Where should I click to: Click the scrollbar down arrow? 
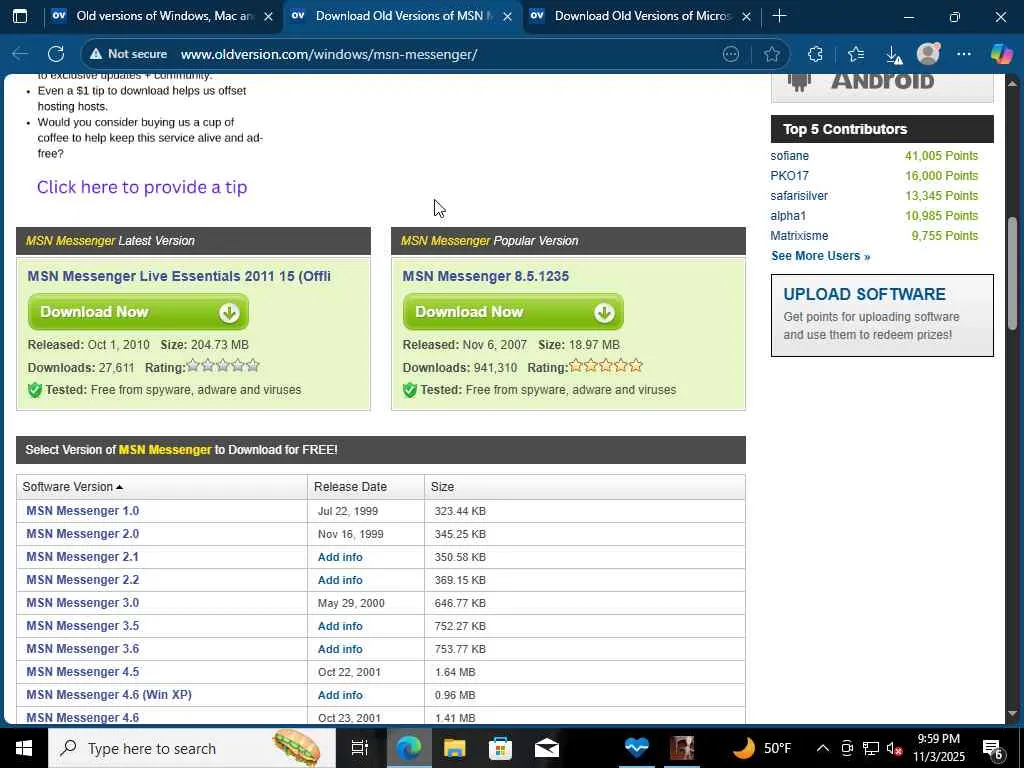1012,714
